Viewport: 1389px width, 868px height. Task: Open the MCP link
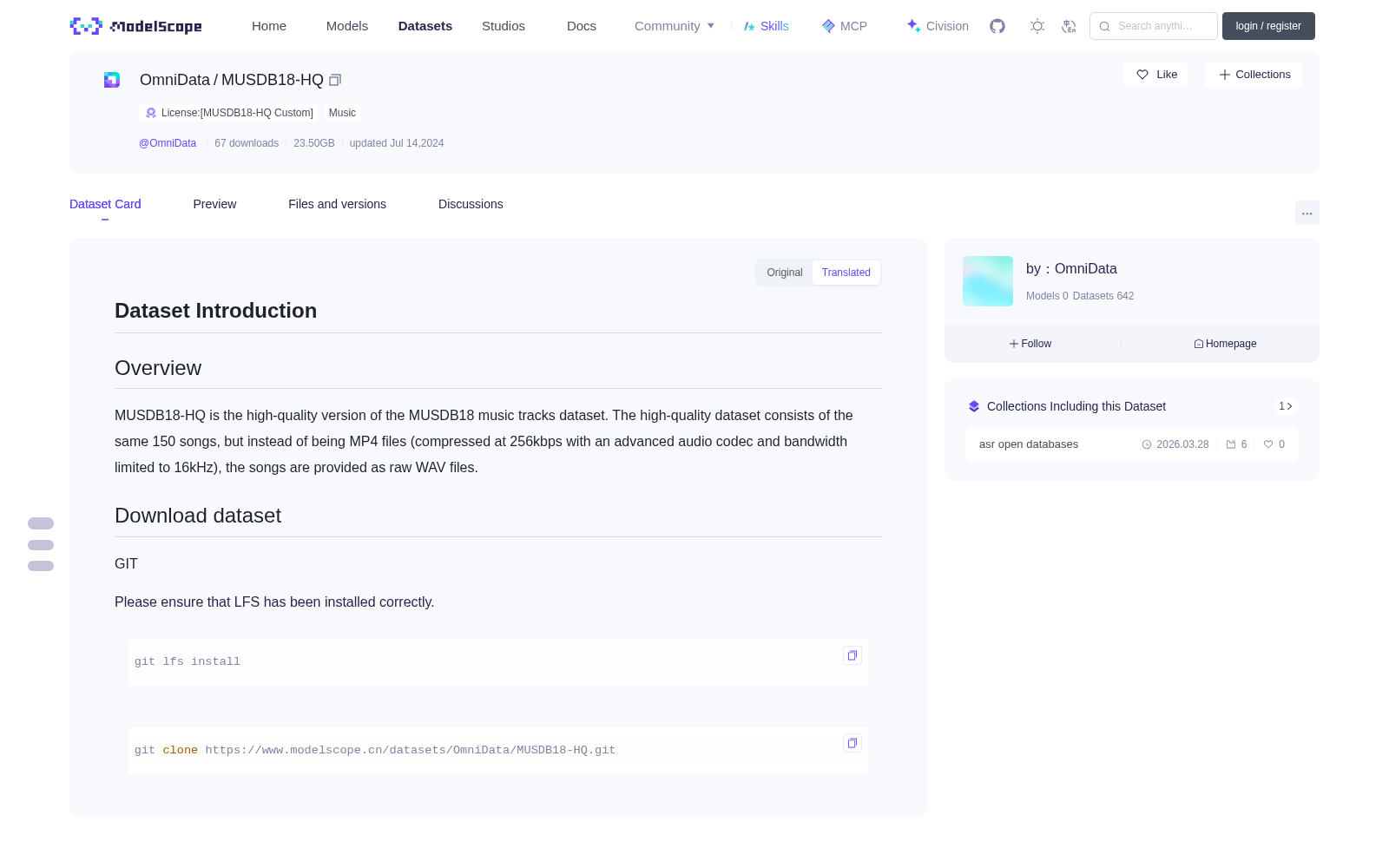click(845, 26)
